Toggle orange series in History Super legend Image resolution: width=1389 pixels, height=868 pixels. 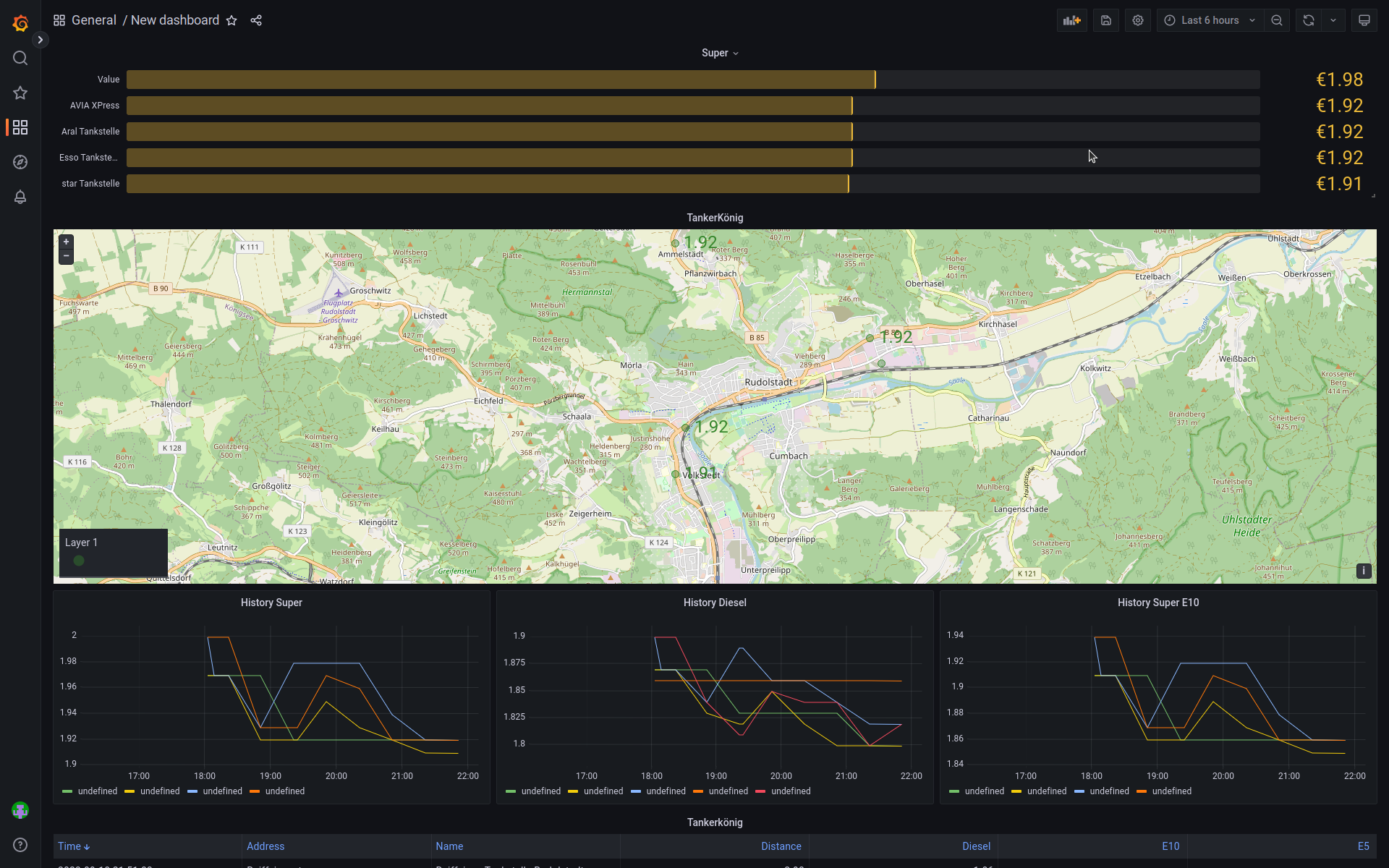[277, 791]
